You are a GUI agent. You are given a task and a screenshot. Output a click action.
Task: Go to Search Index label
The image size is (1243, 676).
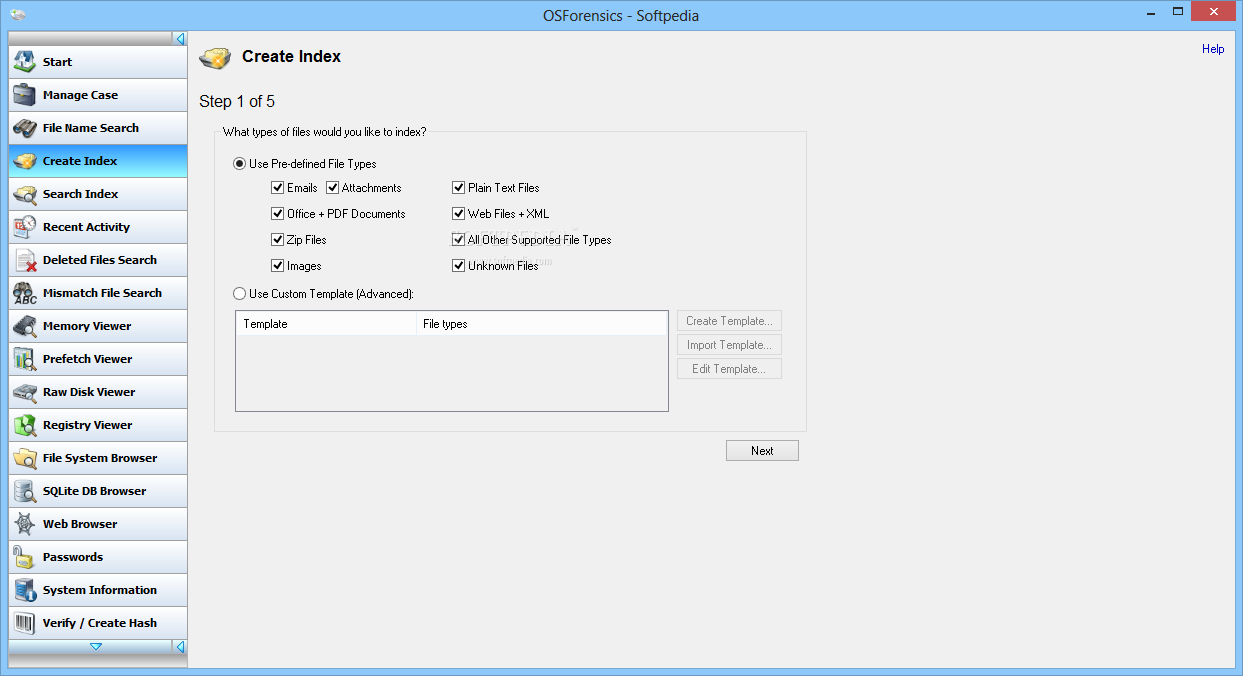point(80,194)
